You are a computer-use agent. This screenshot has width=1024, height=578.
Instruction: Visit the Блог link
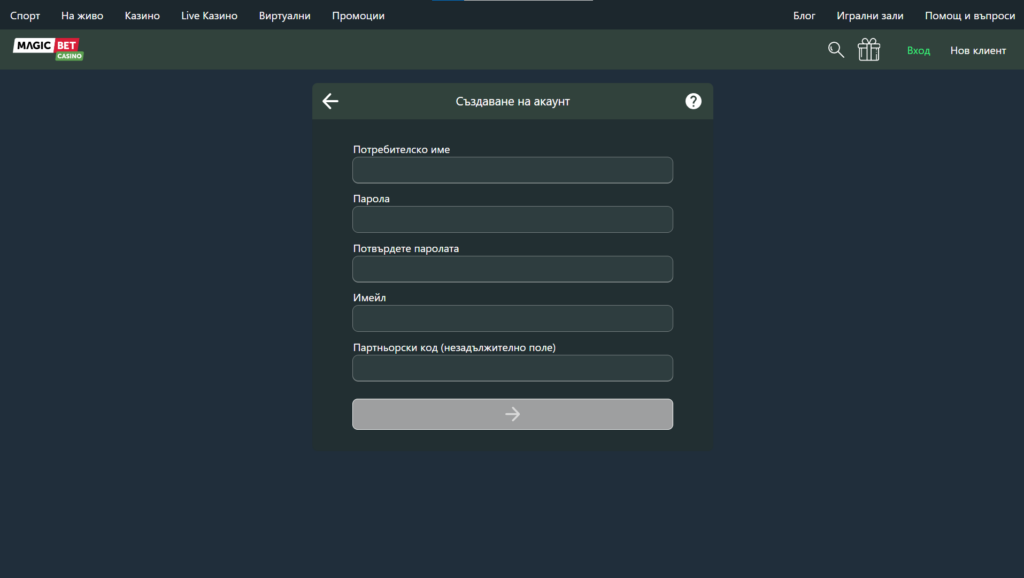[x=804, y=16]
